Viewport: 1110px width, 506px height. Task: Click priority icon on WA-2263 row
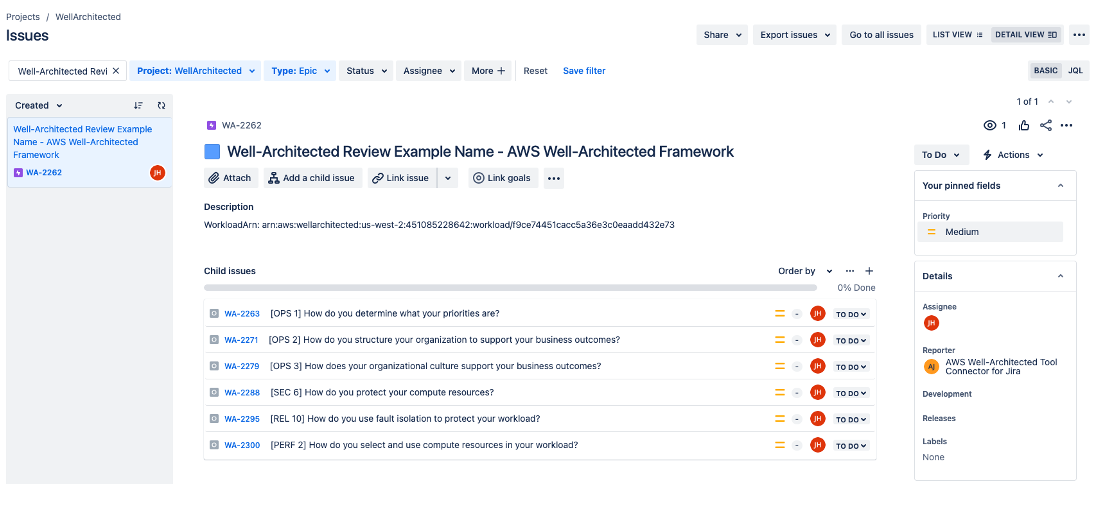click(779, 314)
